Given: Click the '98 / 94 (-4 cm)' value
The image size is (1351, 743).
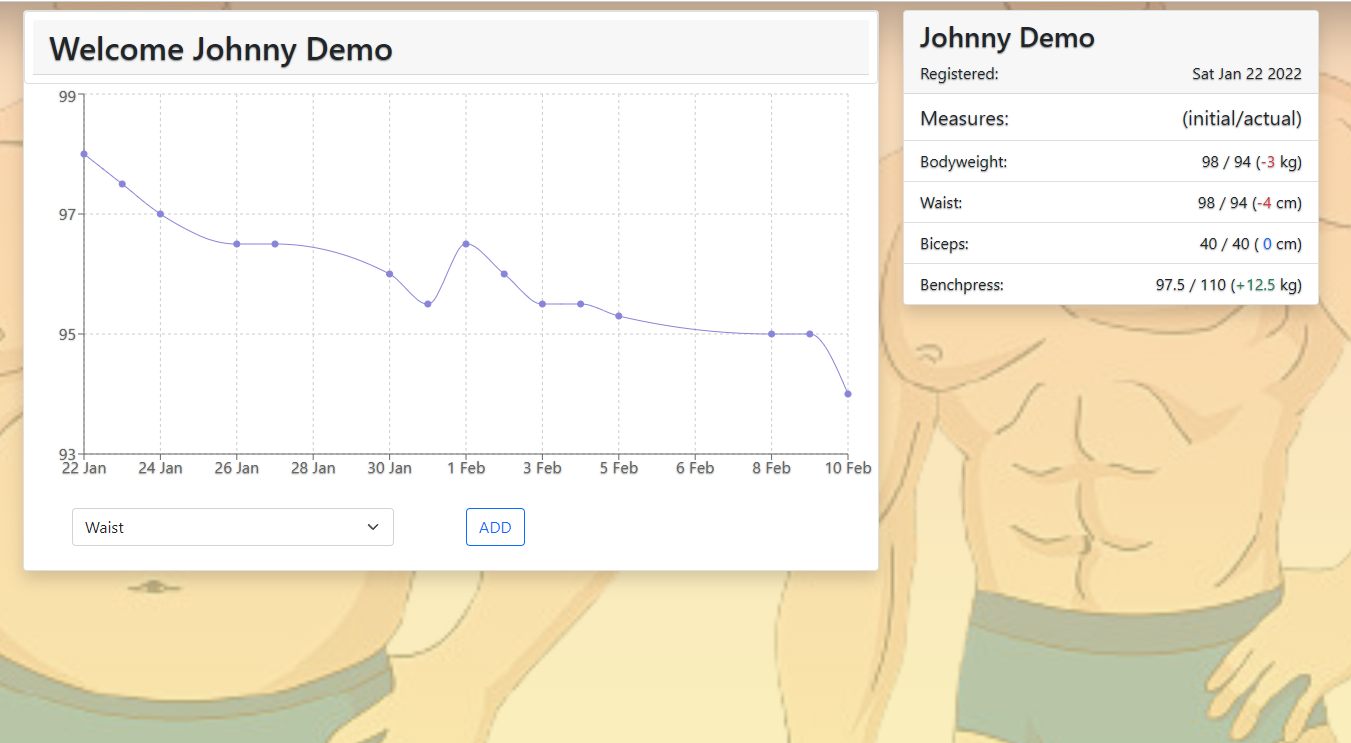Looking at the screenshot, I should click(x=1250, y=203).
